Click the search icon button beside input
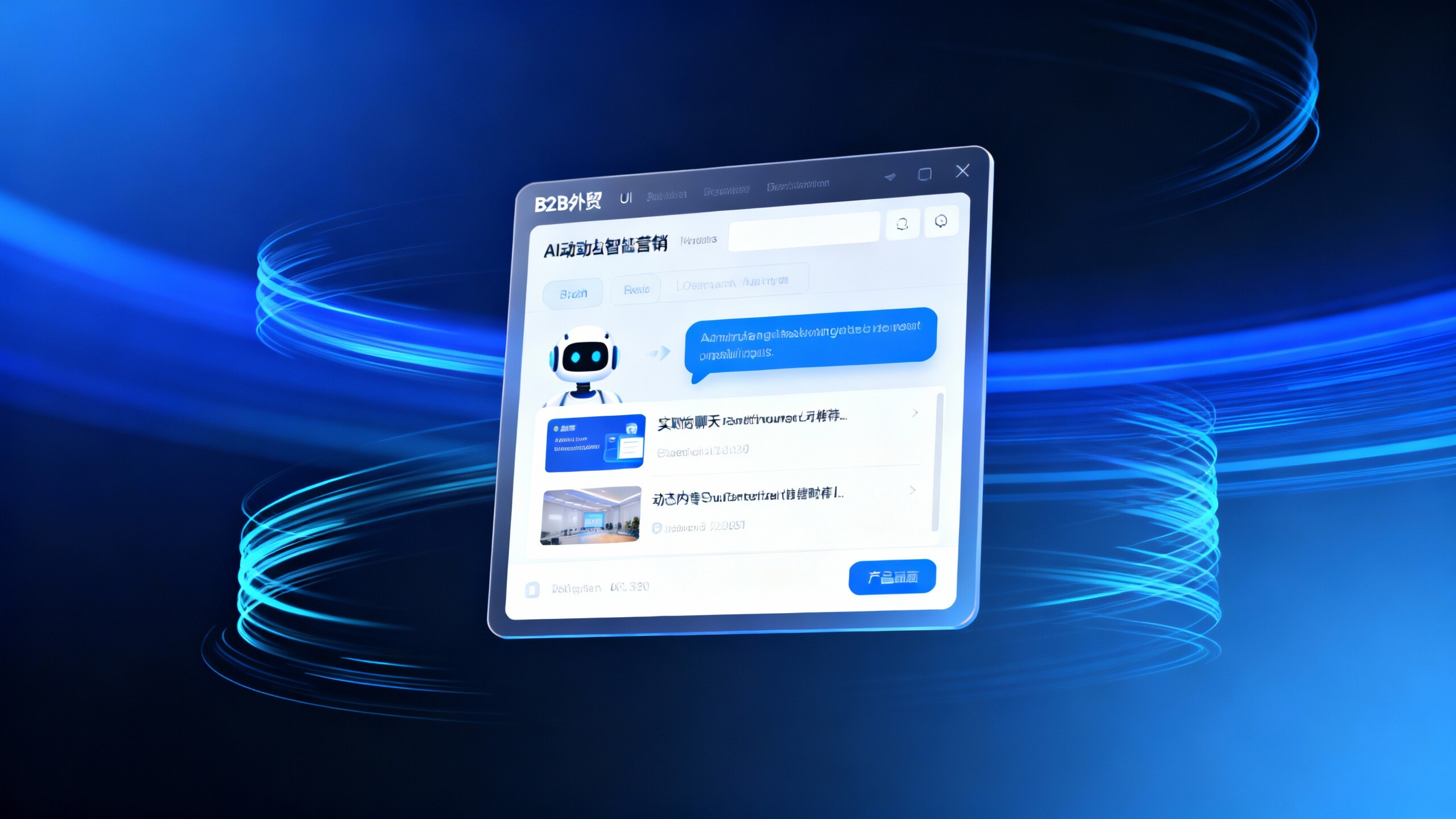This screenshot has width=1456, height=819. tap(903, 225)
